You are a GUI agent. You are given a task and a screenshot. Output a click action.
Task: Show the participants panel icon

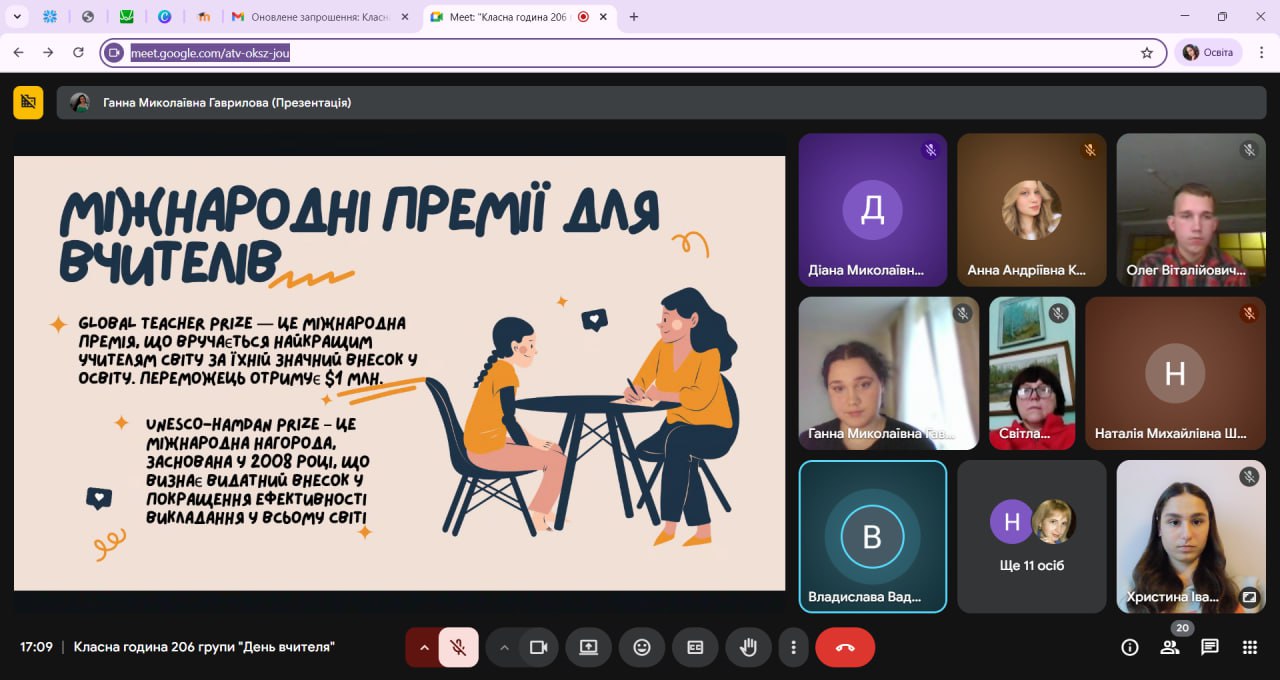point(1170,647)
